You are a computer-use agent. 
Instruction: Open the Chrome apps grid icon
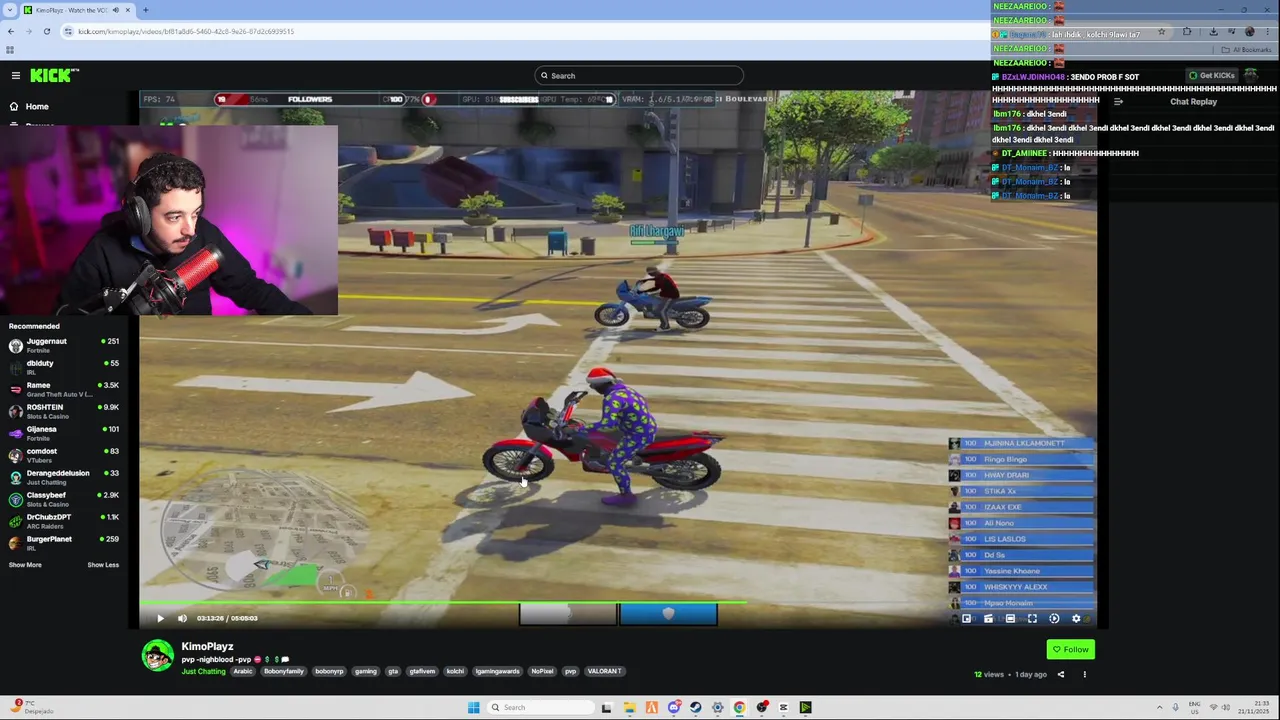[10, 50]
